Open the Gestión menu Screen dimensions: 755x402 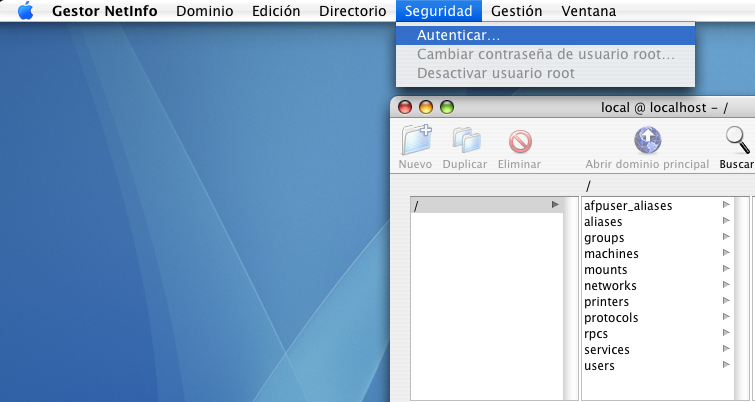click(x=517, y=11)
